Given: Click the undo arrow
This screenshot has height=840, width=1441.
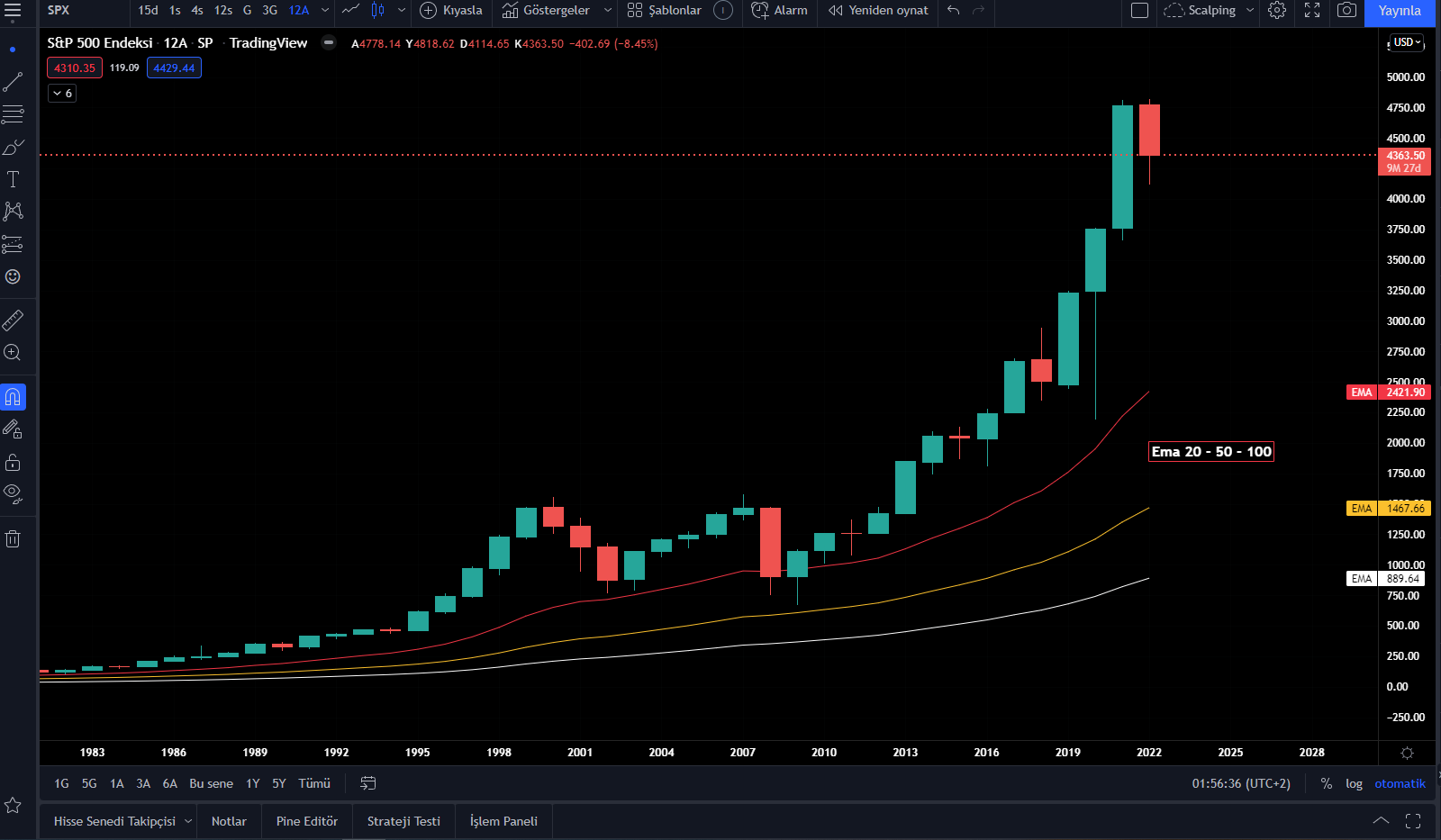Looking at the screenshot, I should (954, 11).
